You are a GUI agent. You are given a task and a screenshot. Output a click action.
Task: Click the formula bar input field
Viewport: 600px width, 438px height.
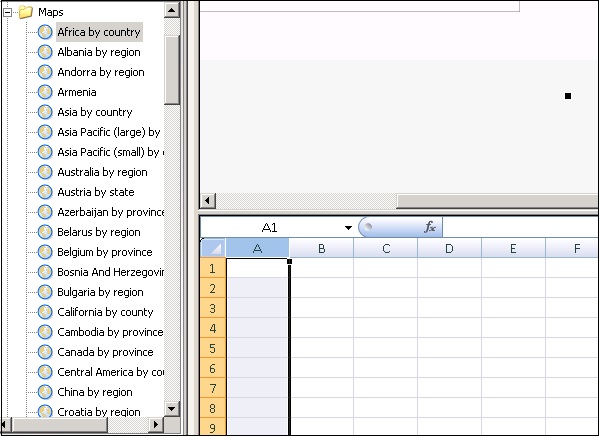[520, 228]
